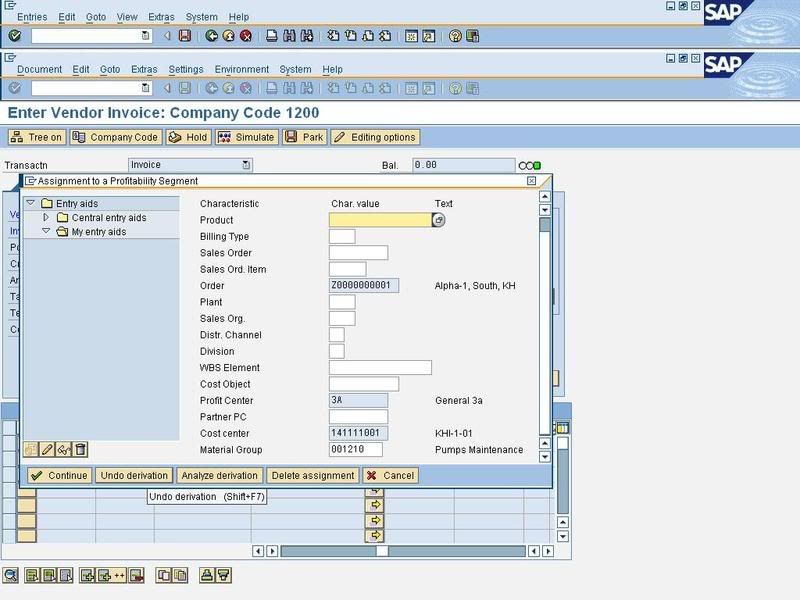Image resolution: width=800 pixels, height=600 pixels.
Task: Expand the Central entry aids folder
Action: [x=46, y=218]
